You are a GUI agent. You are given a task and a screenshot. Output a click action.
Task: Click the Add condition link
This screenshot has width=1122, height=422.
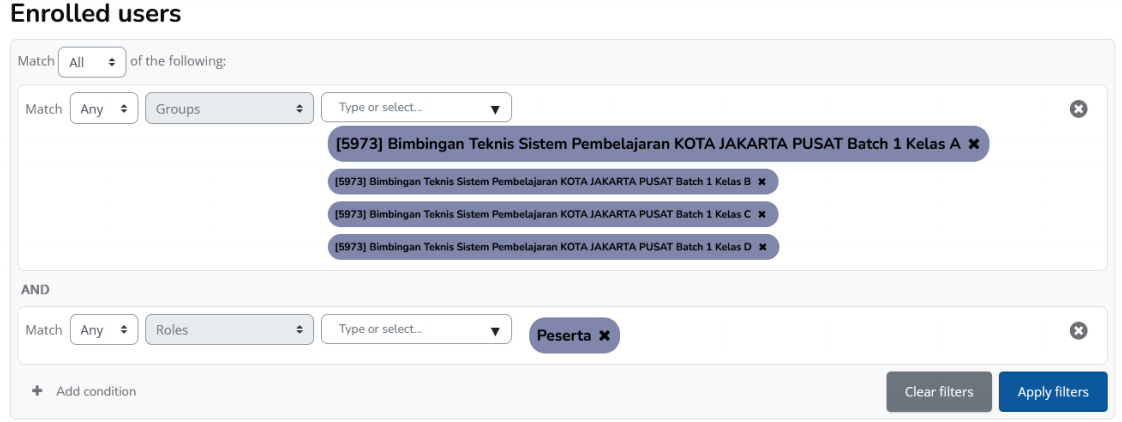[96, 392]
